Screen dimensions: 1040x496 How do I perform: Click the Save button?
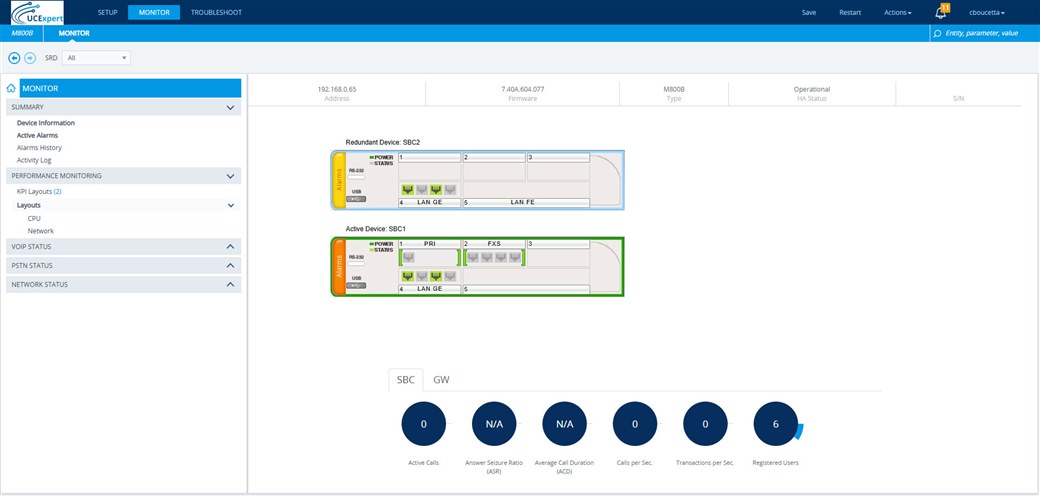(x=809, y=13)
